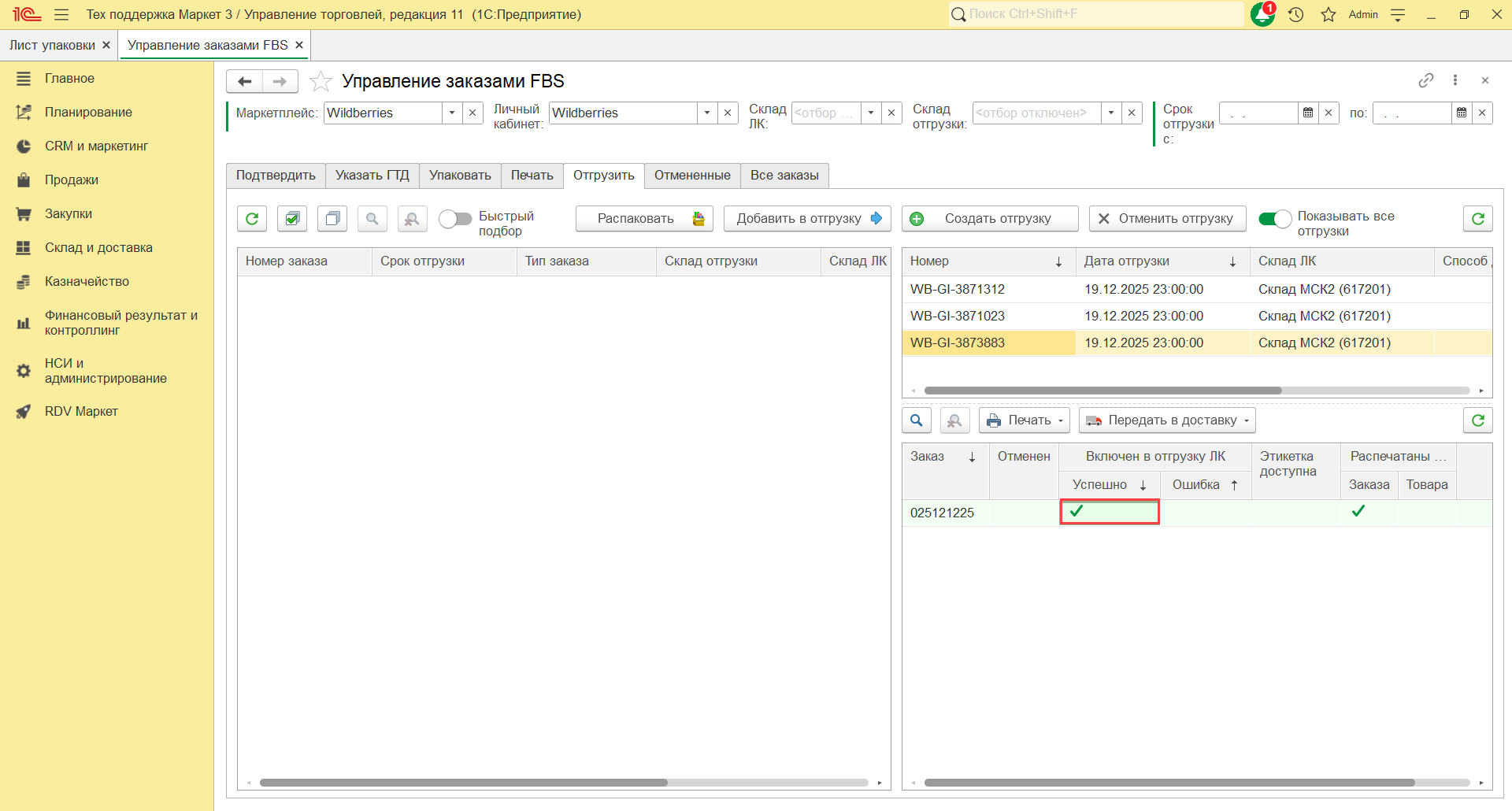
Task: Click the refresh icon in left orders toolbar
Action: (x=252, y=218)
